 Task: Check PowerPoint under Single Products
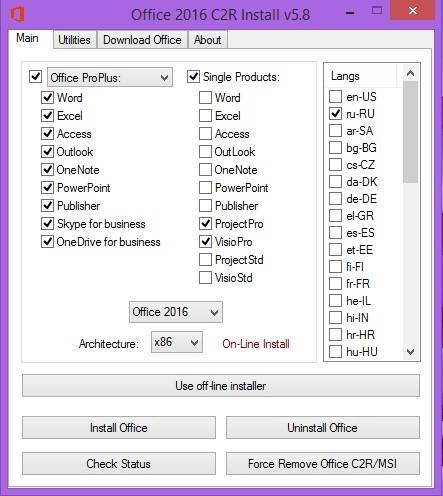pyautogui.click(x=205, y=187)
